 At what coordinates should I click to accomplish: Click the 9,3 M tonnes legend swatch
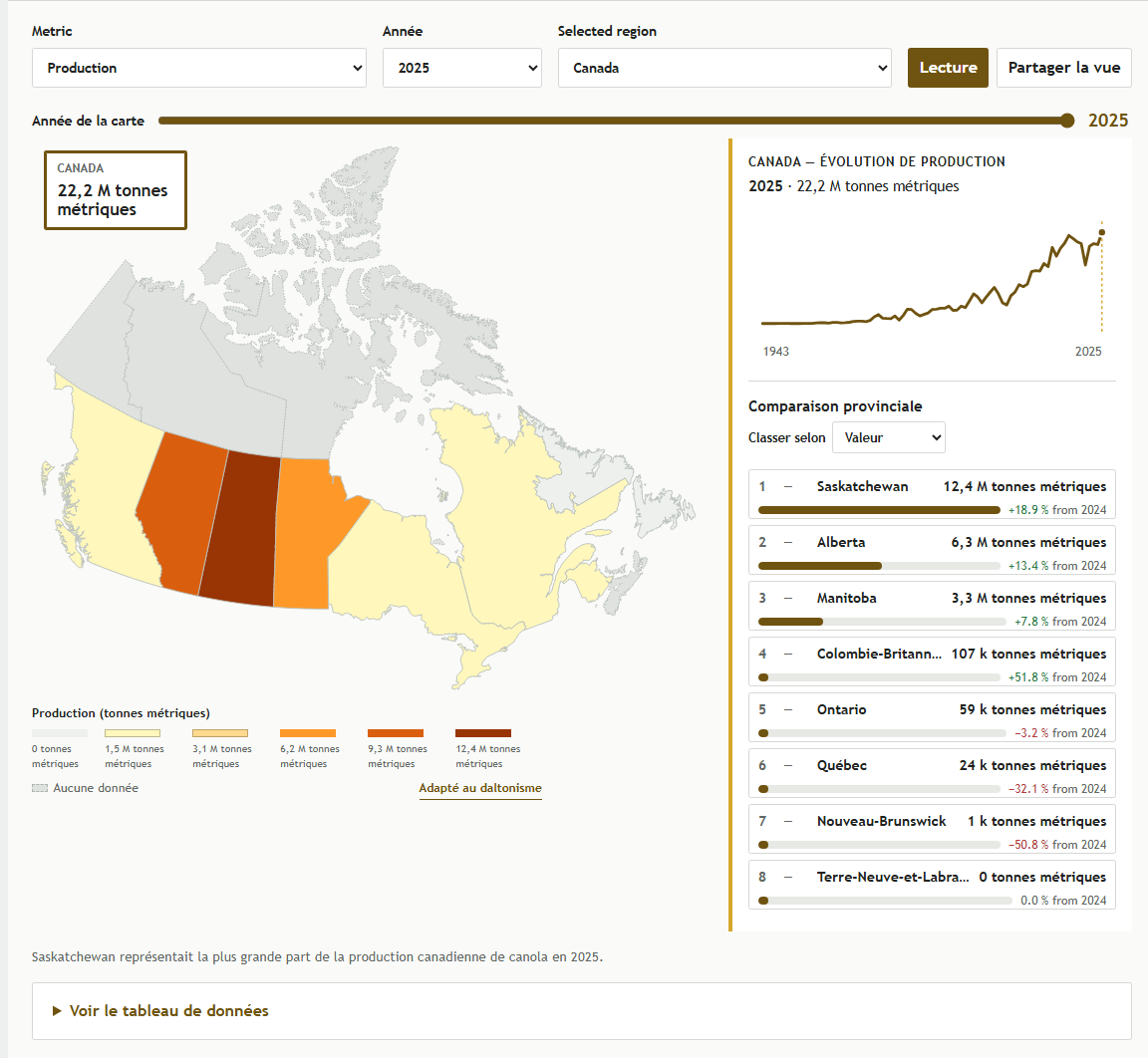point(396,733)
